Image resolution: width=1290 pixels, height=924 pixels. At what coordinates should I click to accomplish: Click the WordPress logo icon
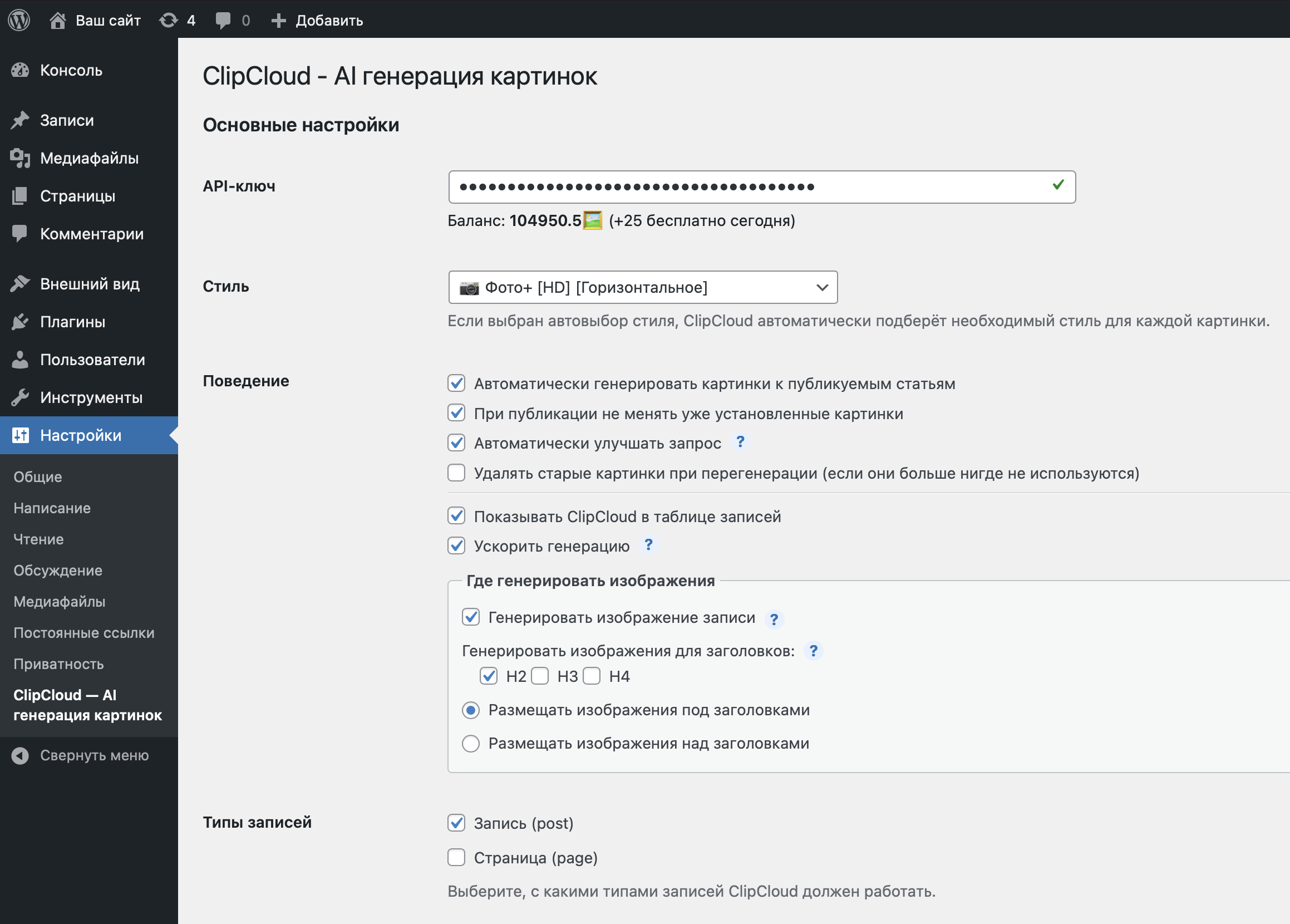point(19,21)
